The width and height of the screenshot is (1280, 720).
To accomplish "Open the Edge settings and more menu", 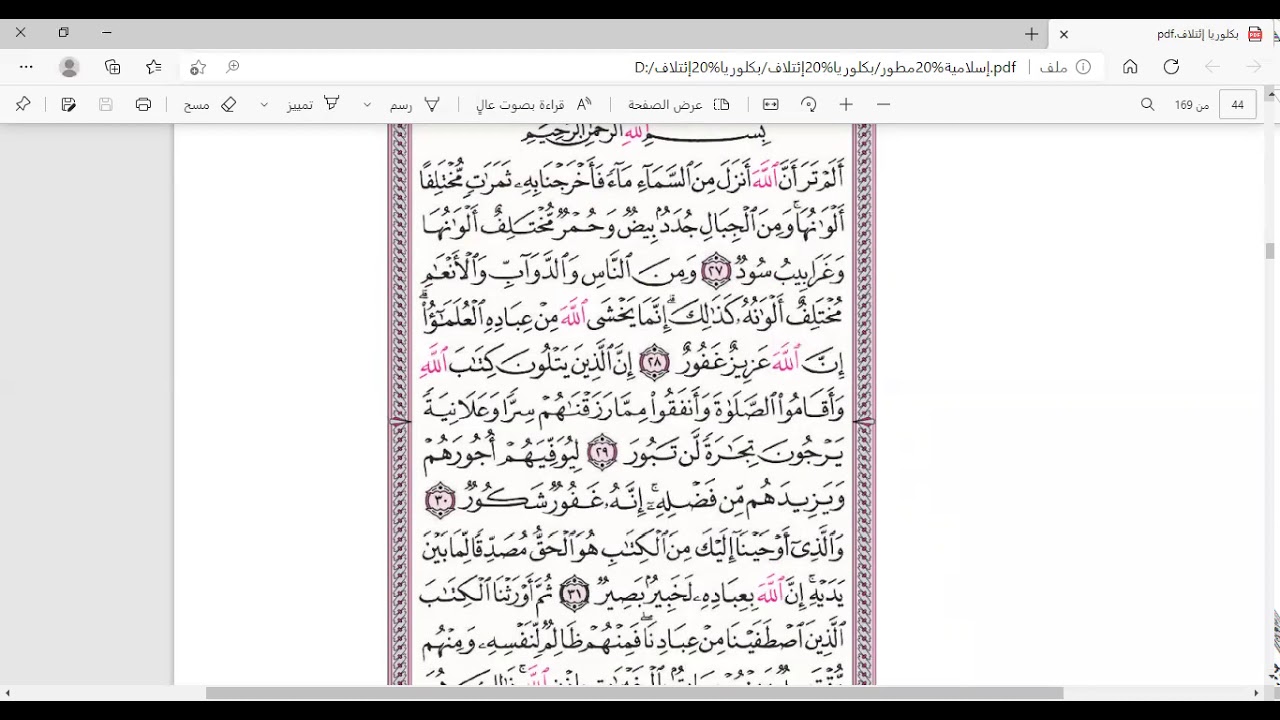I will tap(26, 67).
